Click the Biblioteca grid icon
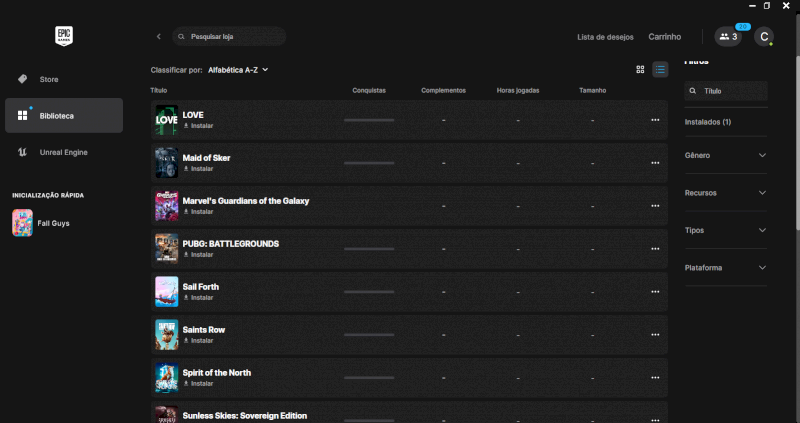The height and width of the screenshot is (423, 800). 22,116
